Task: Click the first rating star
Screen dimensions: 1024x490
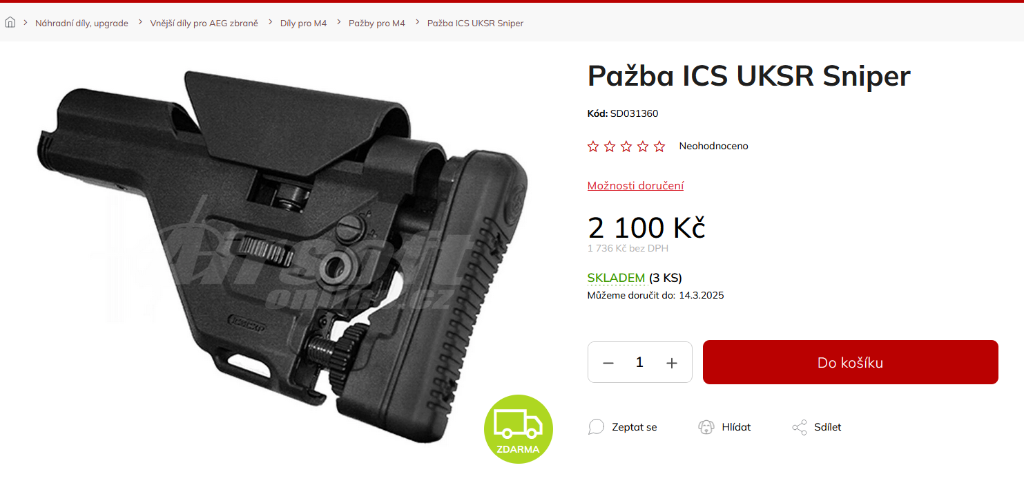Action: [593, 146]
